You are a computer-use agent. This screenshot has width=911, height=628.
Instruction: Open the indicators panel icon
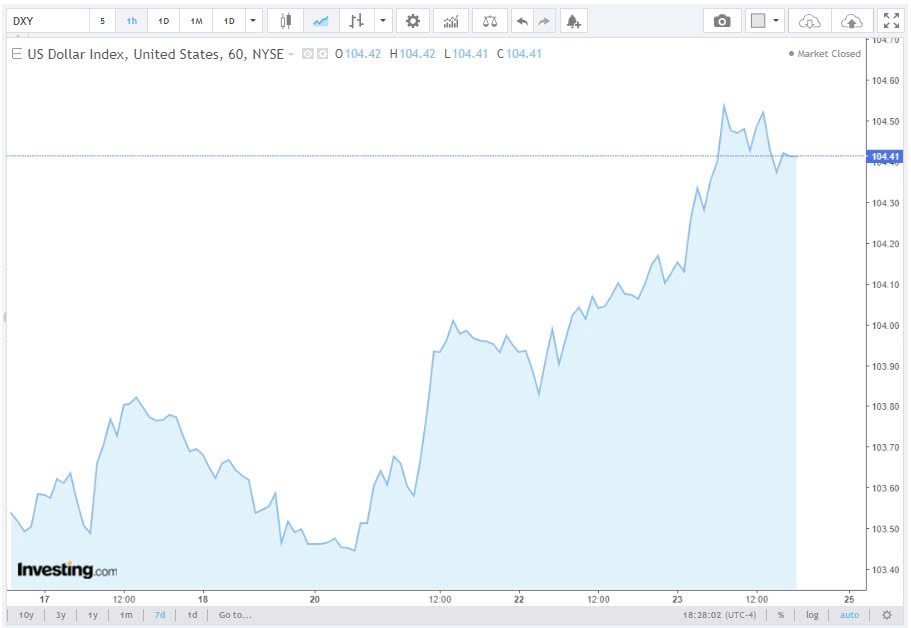(451, 20)
